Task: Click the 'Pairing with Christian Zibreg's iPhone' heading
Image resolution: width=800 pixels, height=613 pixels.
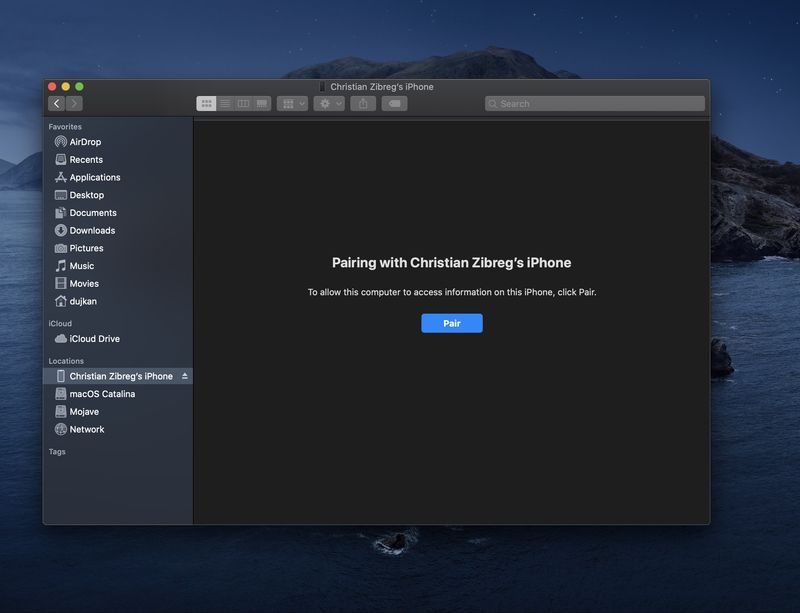Action: coord(452,262)
